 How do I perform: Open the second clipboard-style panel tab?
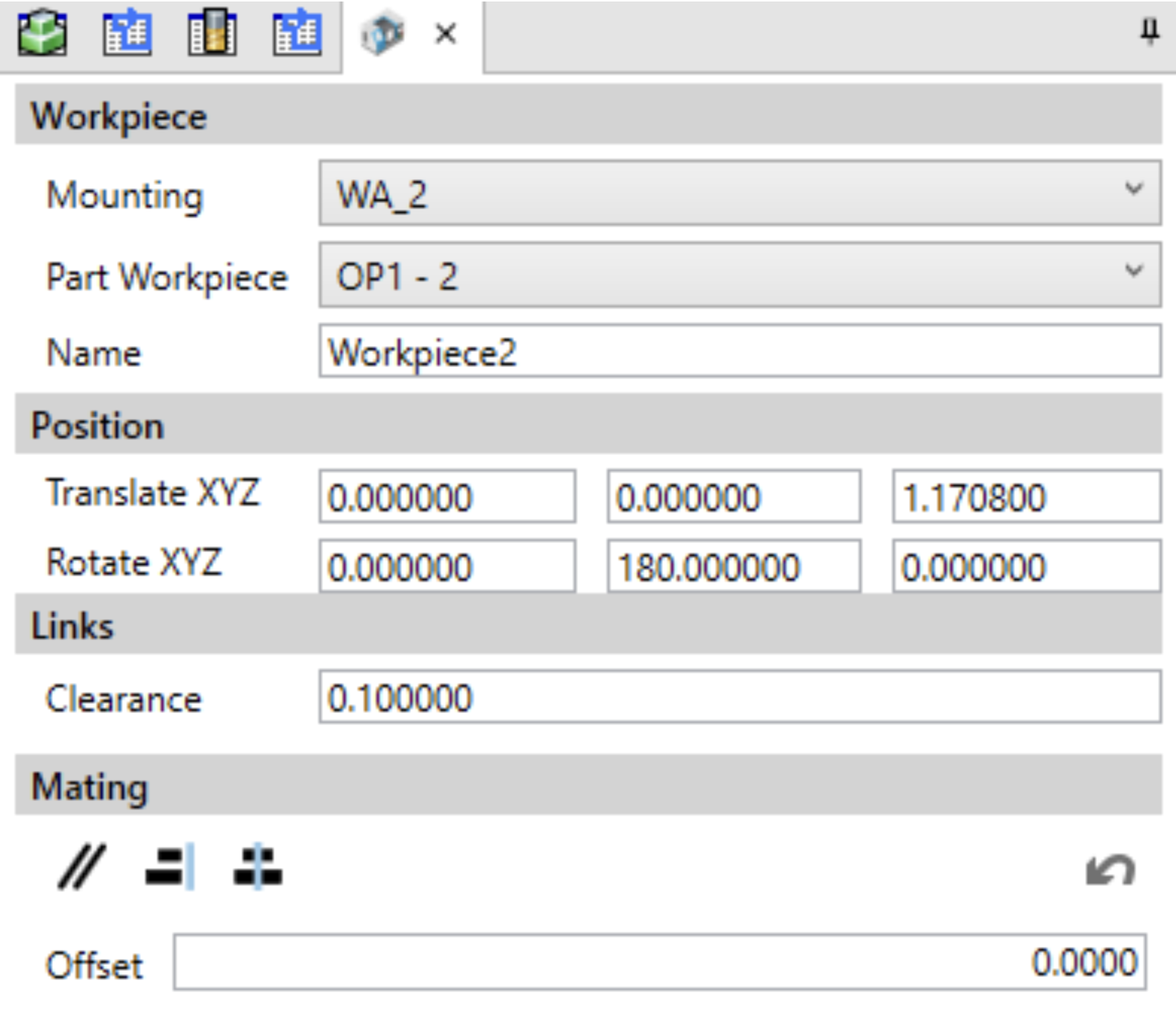(127, 33)
